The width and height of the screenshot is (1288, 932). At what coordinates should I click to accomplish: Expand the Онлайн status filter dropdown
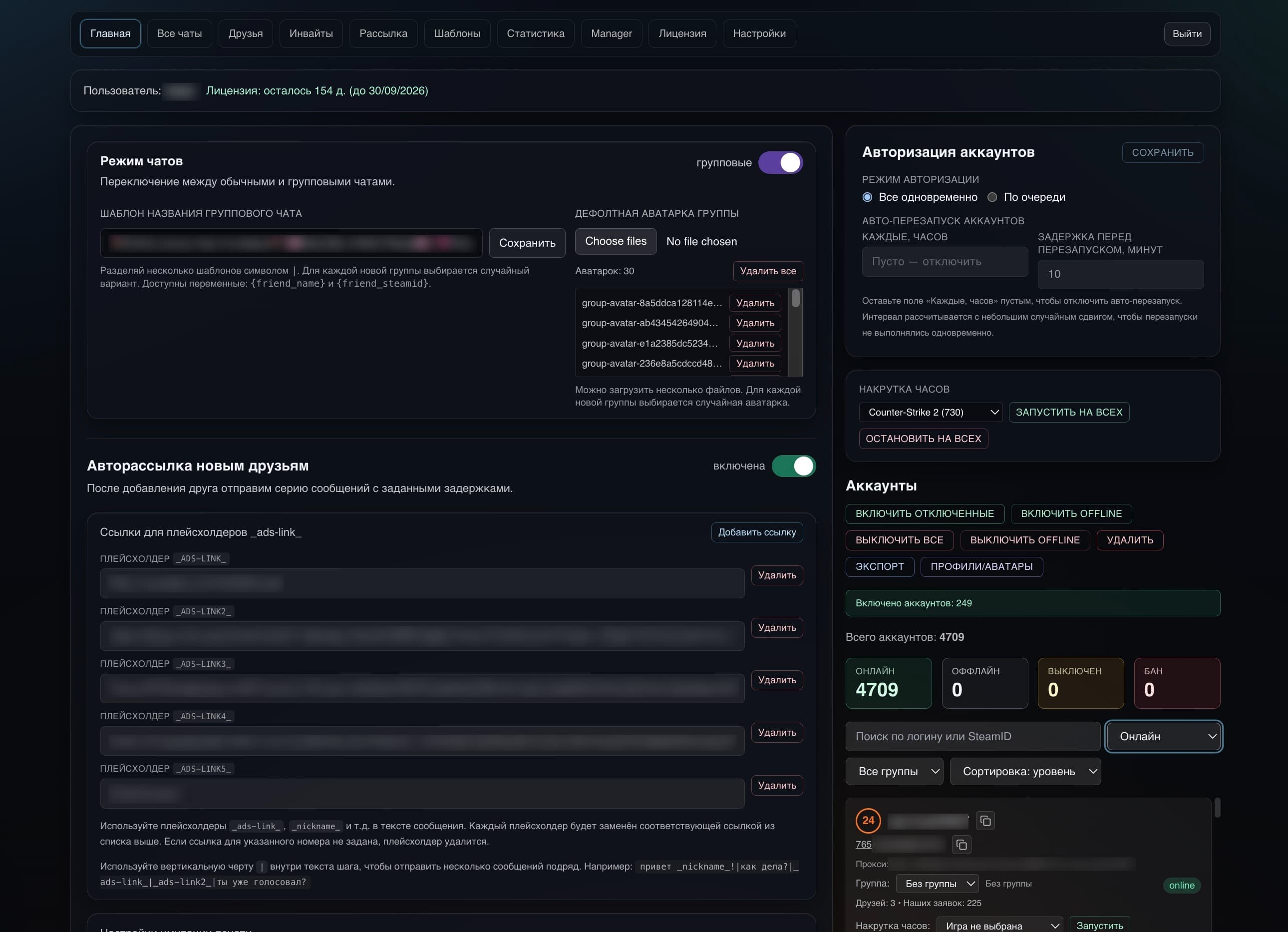[x=1164, y=737]
